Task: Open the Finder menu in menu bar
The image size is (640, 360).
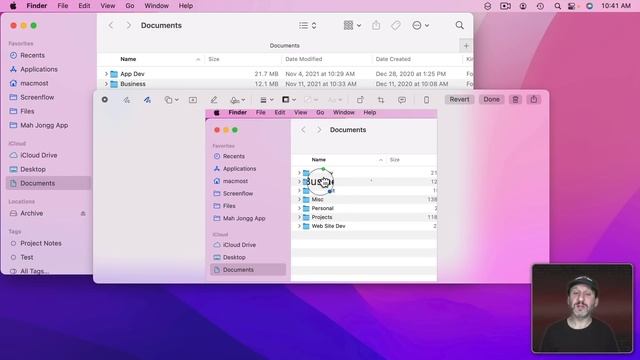Action: pos(37,6)
